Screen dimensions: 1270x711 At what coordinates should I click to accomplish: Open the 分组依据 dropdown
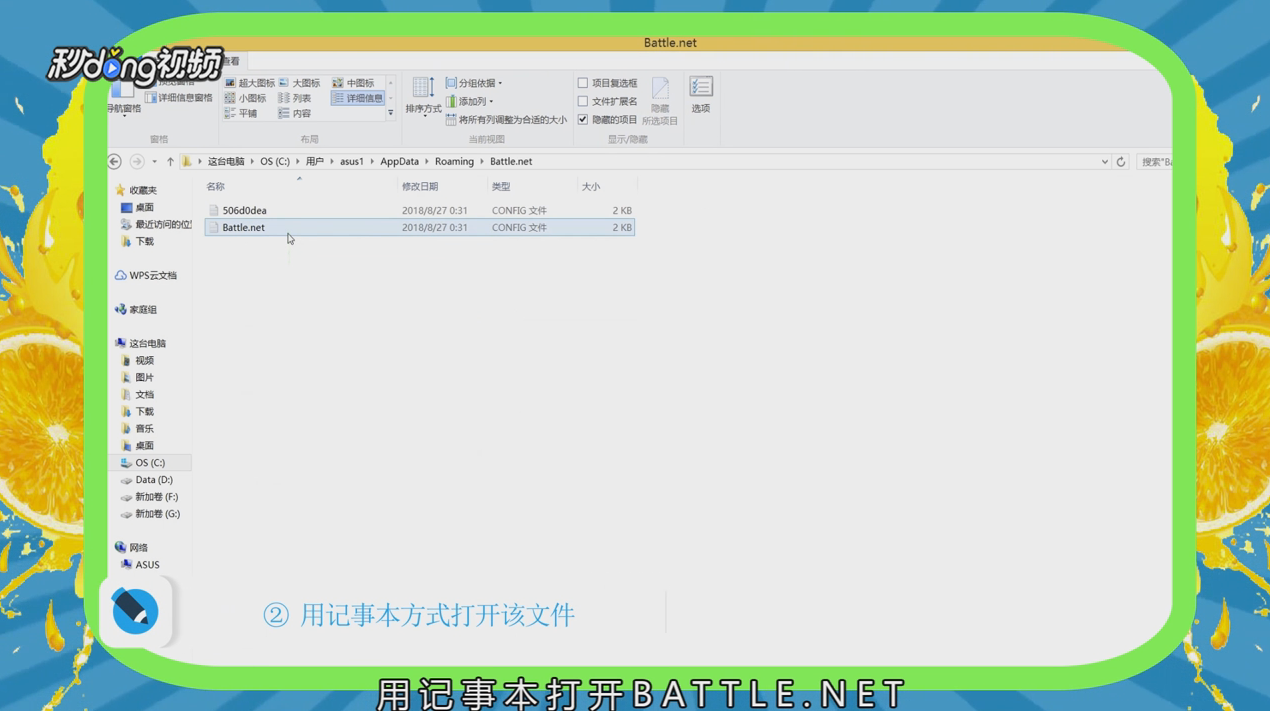474,83
